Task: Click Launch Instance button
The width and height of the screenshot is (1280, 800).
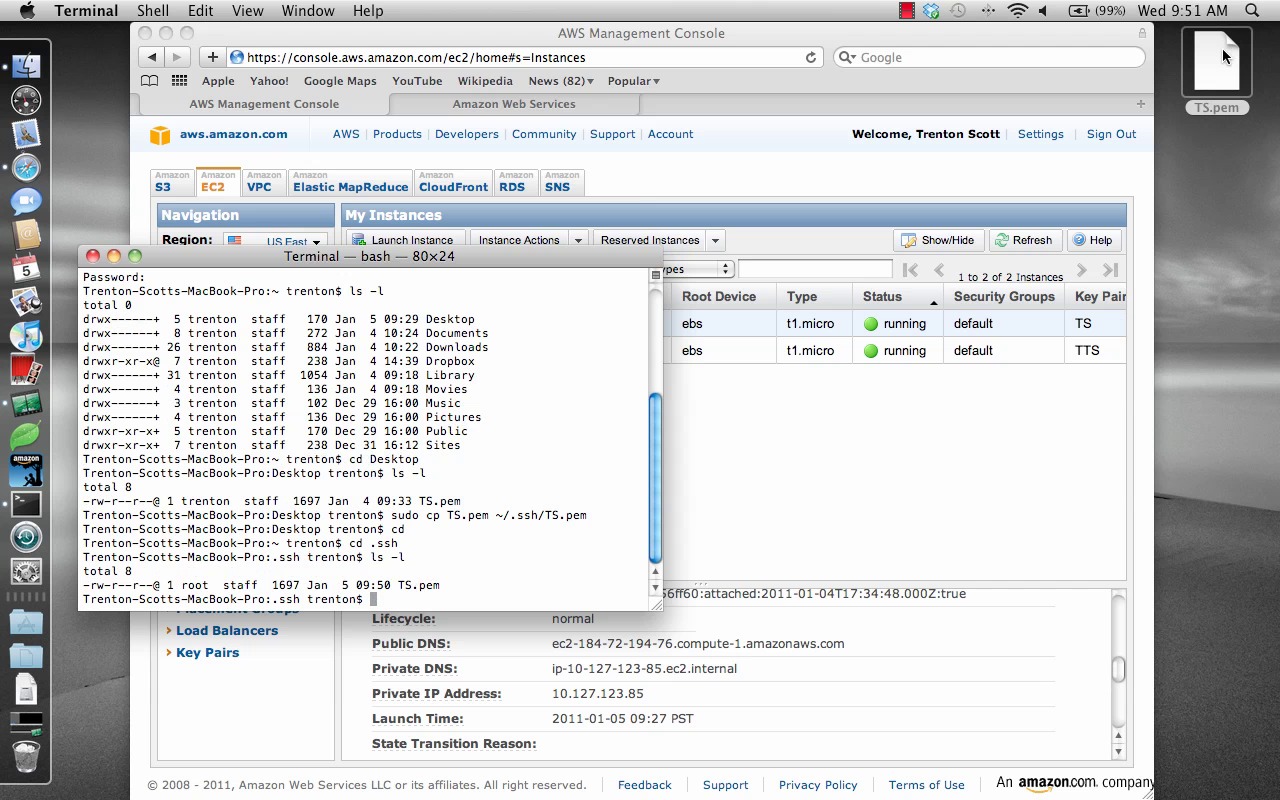Action: point(405,240)
